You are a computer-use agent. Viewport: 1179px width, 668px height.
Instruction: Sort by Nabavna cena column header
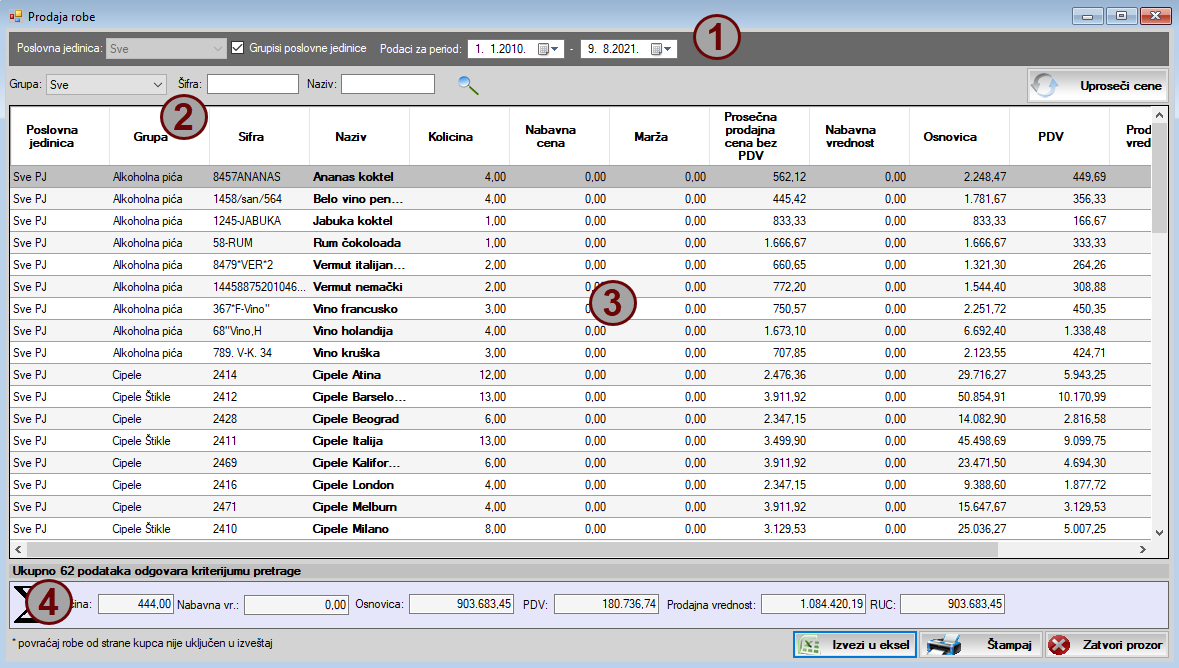pos(559,136)
